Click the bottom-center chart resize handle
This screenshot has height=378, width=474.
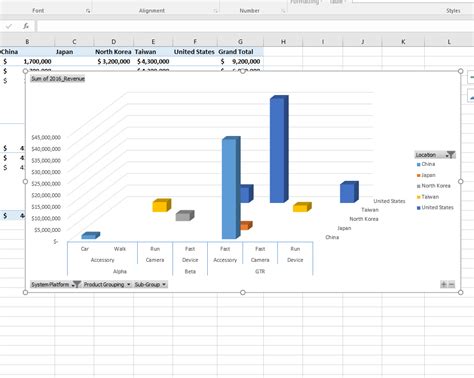click(243, 292)
